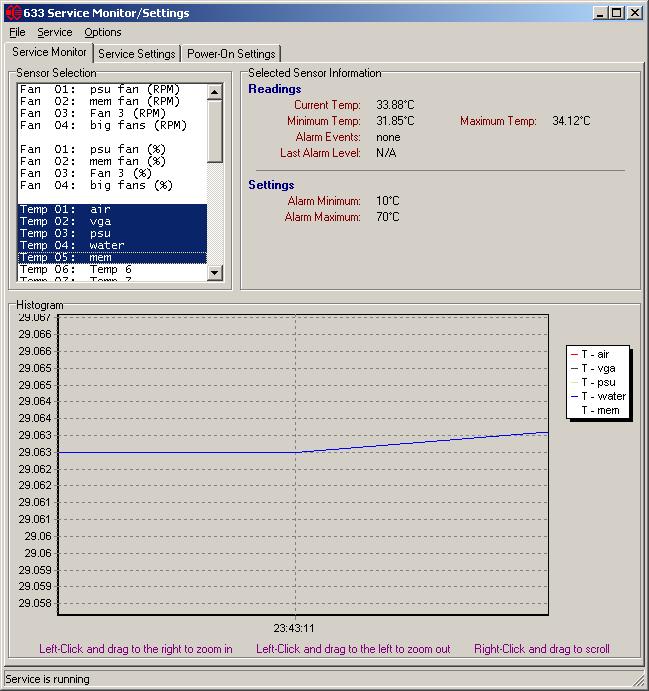Click the T - air legend entry
649x691 pixels.
pos(596,355)
